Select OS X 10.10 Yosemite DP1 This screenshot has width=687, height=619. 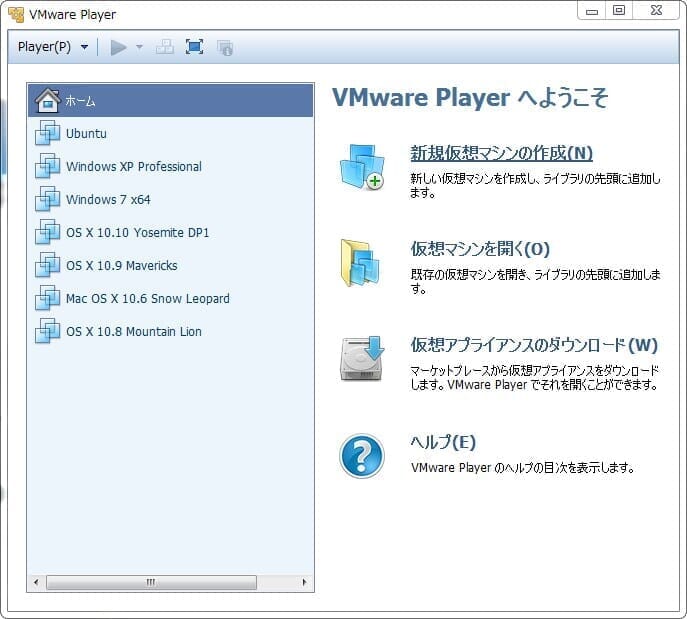pos(137,233)
